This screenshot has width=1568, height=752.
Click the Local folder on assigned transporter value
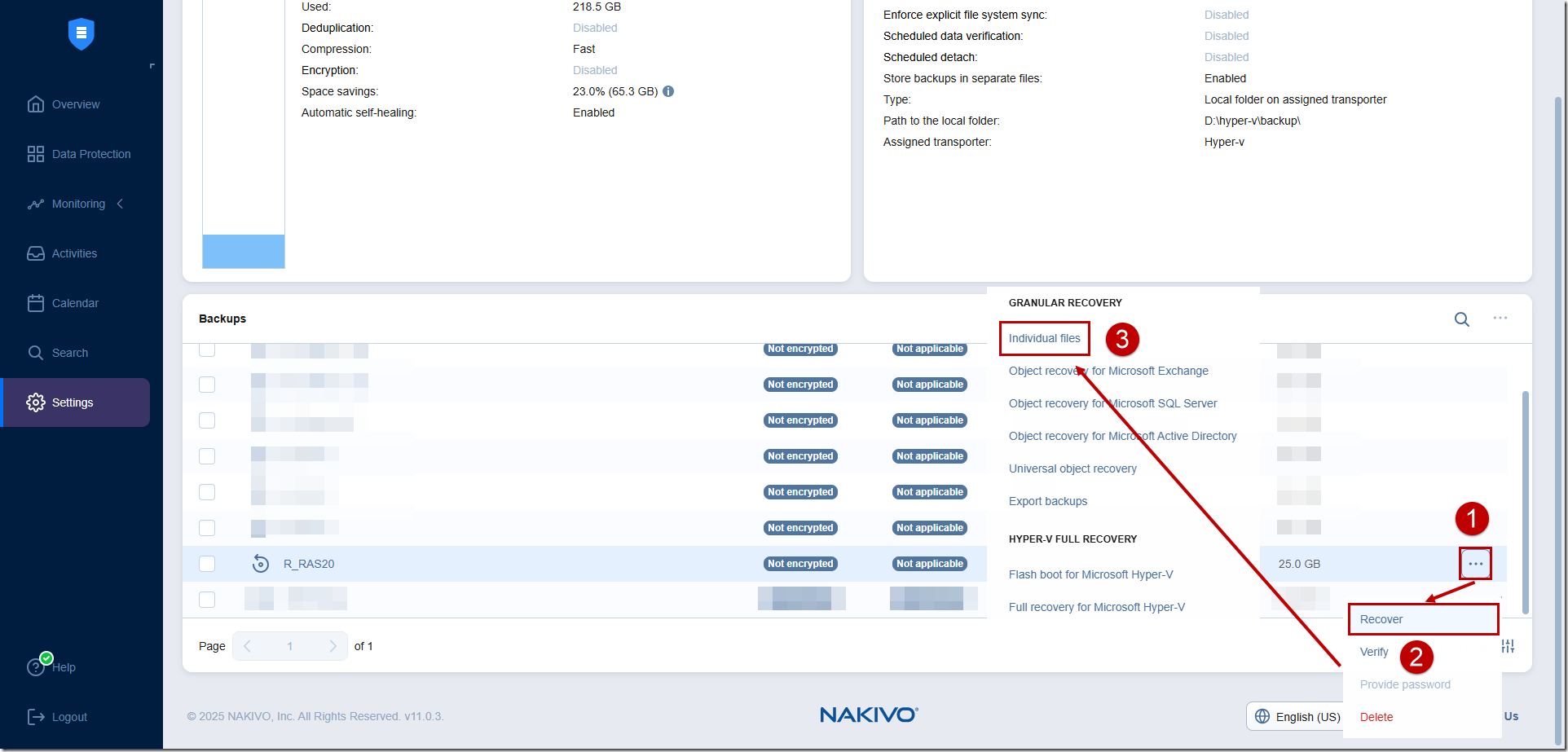pos(1296,99)
